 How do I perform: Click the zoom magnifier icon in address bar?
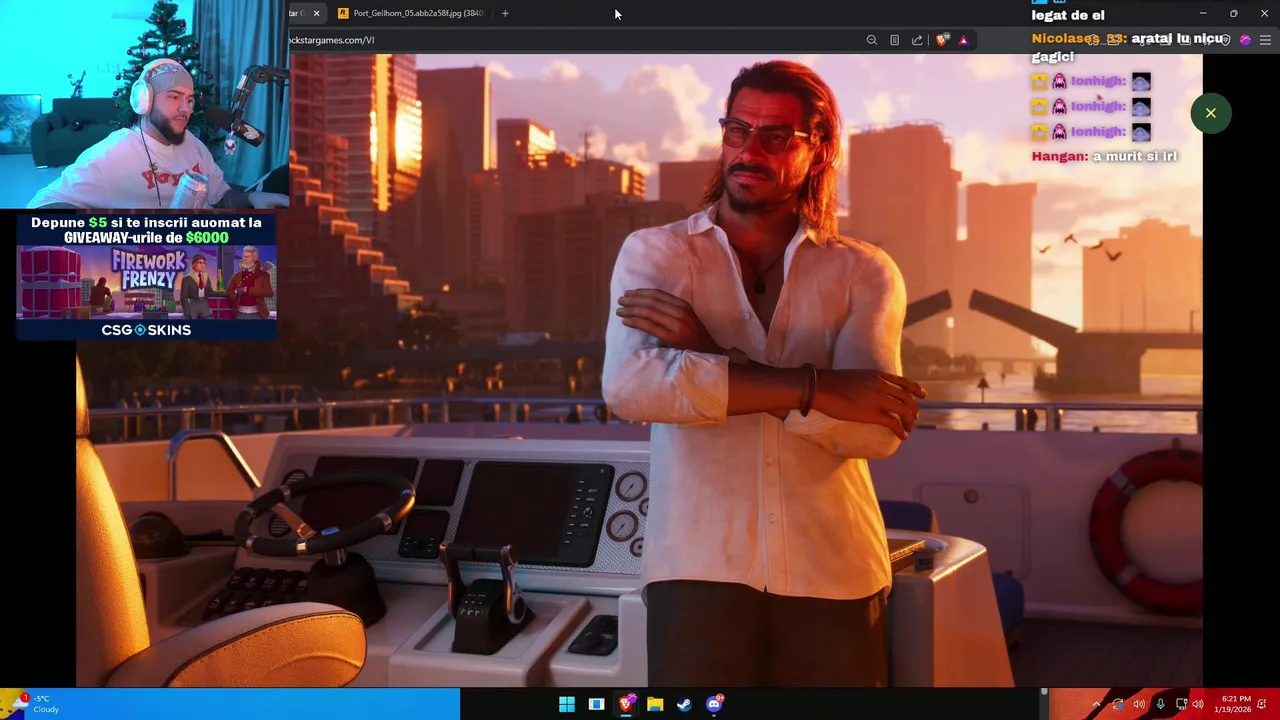click(x=871, y=40)
